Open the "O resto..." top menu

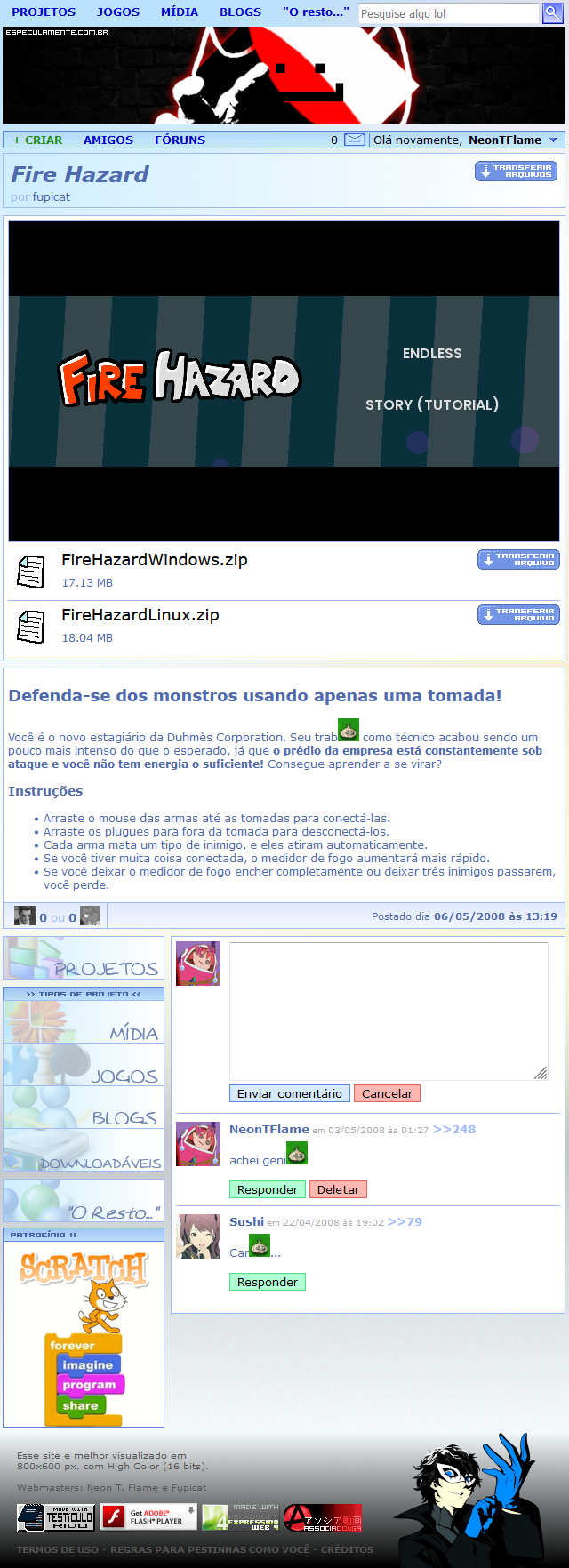[316, 12]
